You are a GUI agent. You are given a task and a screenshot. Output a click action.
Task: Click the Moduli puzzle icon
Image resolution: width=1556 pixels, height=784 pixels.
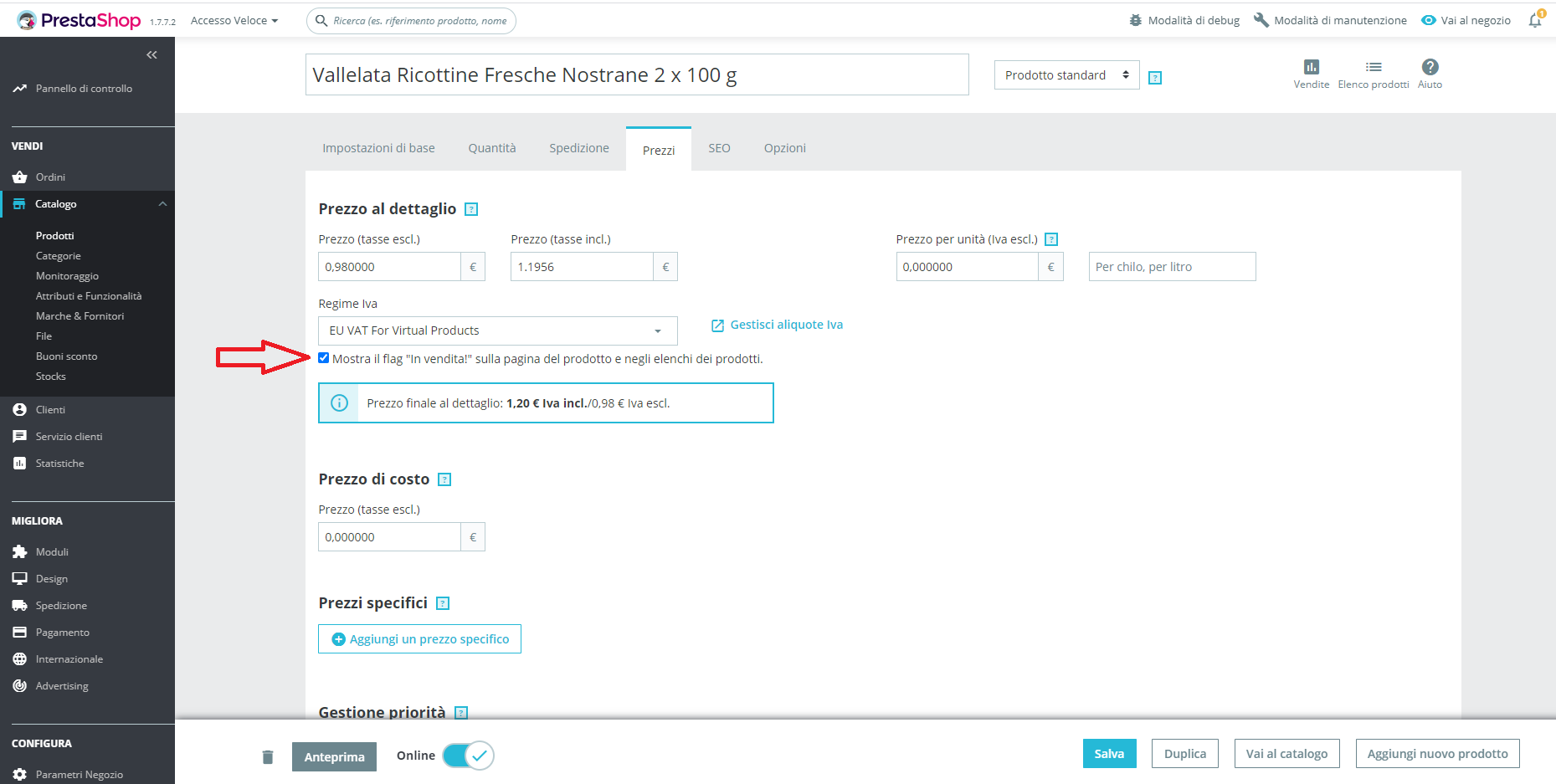(20, 552)
